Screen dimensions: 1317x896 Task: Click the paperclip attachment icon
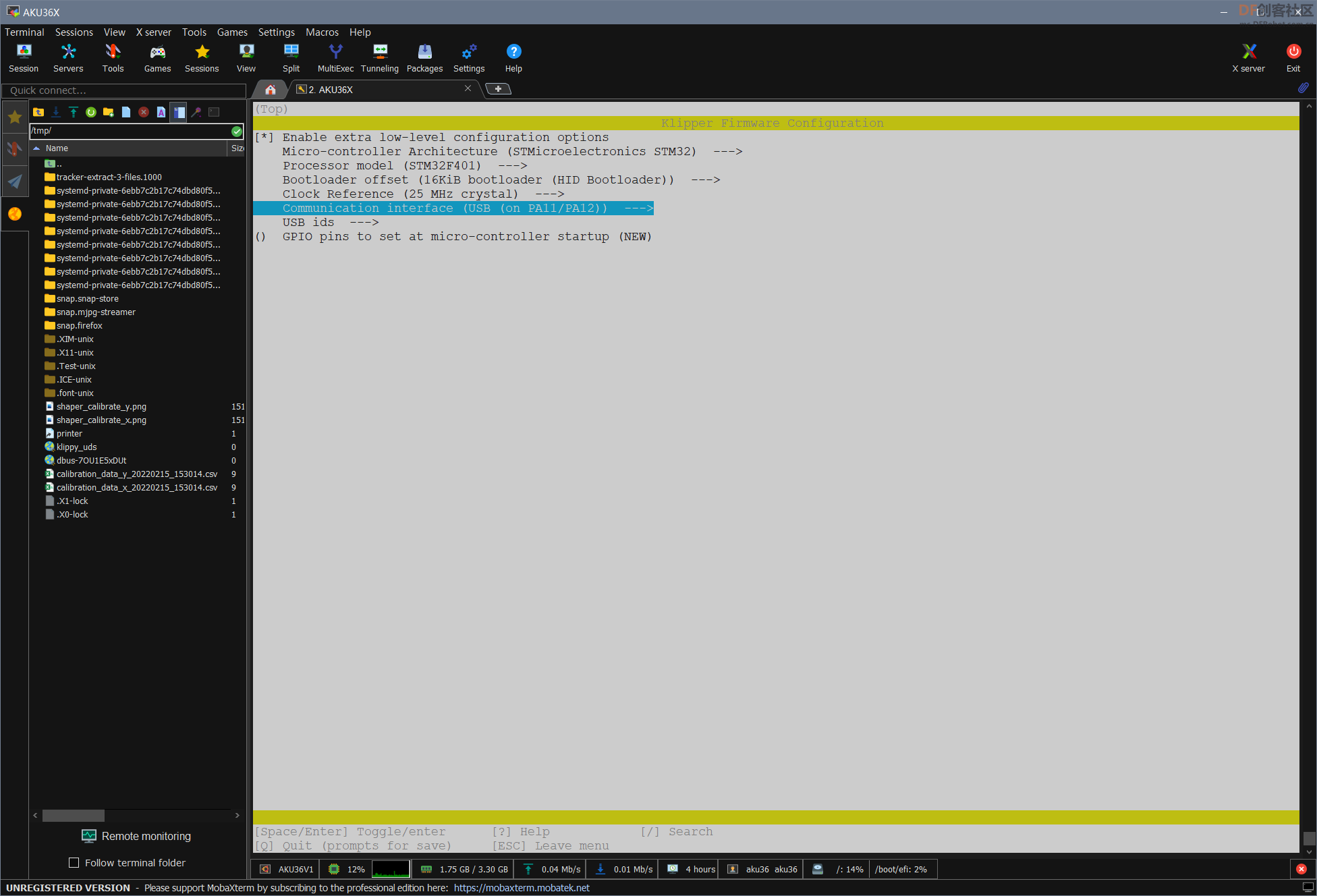click(1303, 88)
